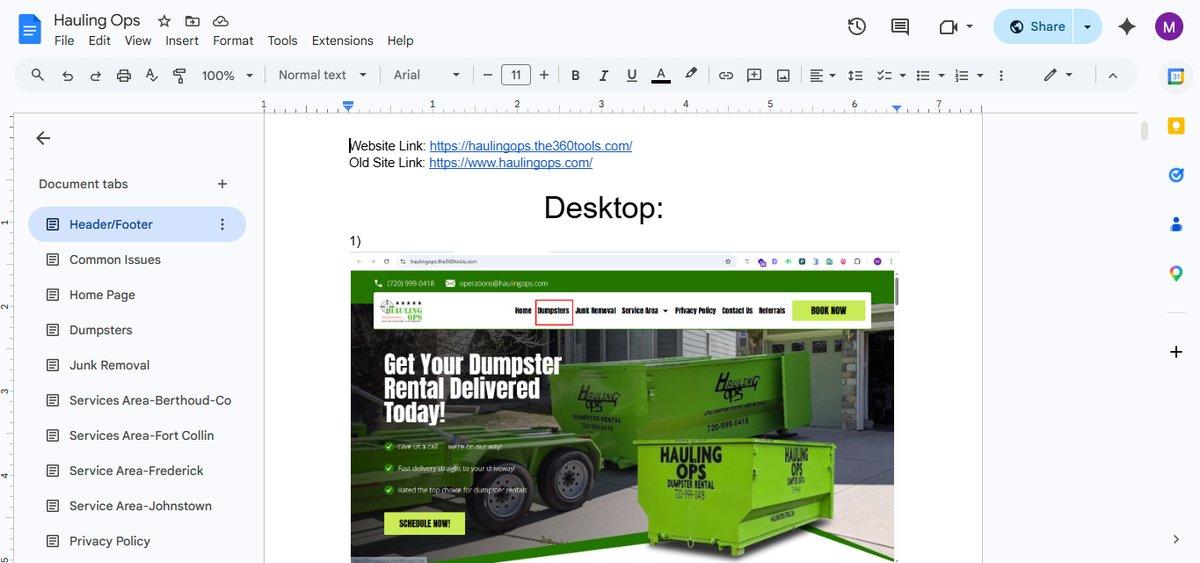Toggle italic formatting
The width and height of the screenshot is (1200, 563).
pos(603,75)
